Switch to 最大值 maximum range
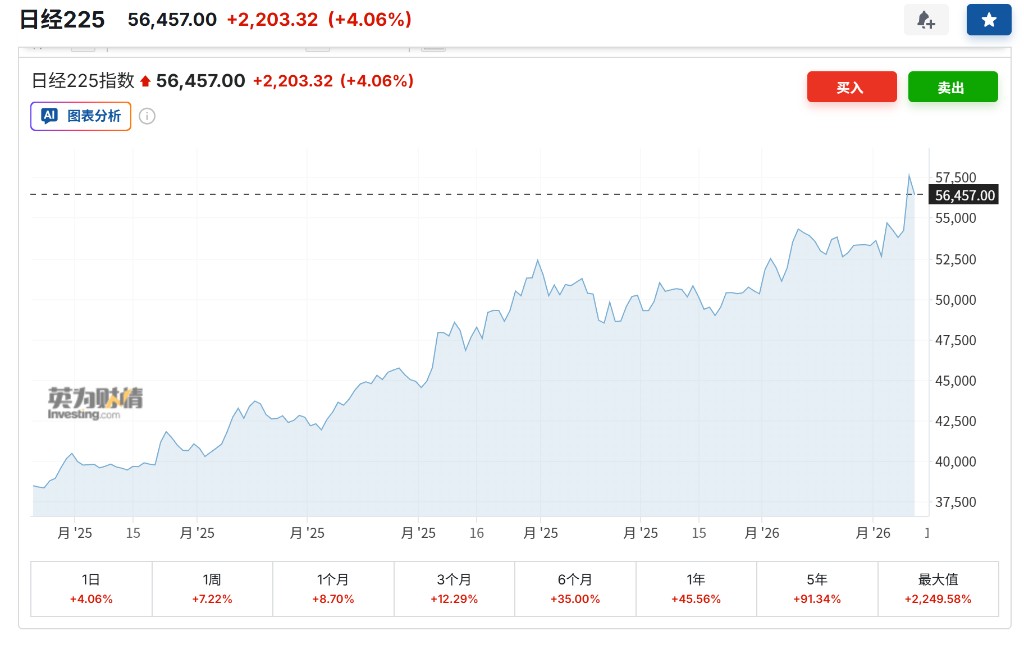This screenshot has height=645, width=1024. [938, 588]
